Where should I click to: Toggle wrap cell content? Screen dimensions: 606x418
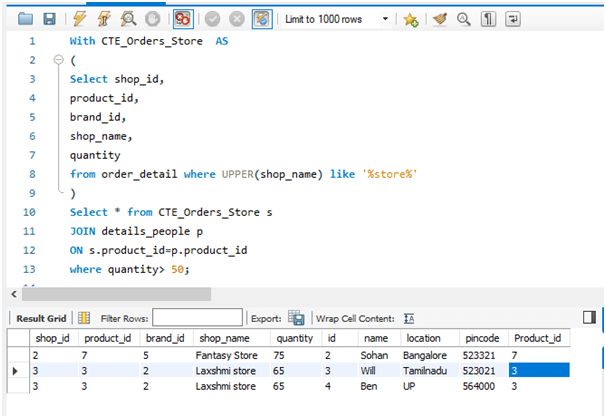408,318
